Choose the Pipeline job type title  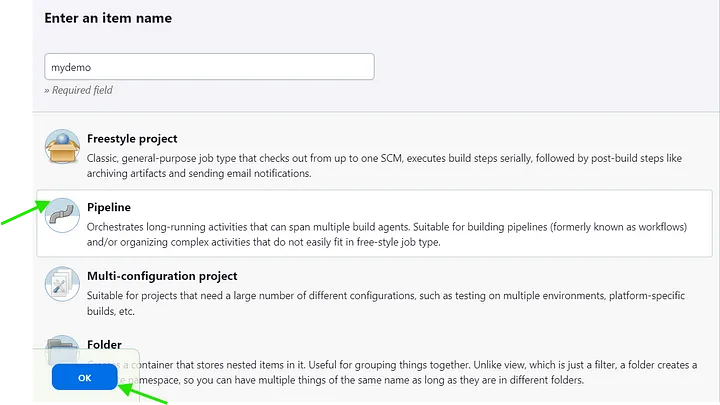109,207
